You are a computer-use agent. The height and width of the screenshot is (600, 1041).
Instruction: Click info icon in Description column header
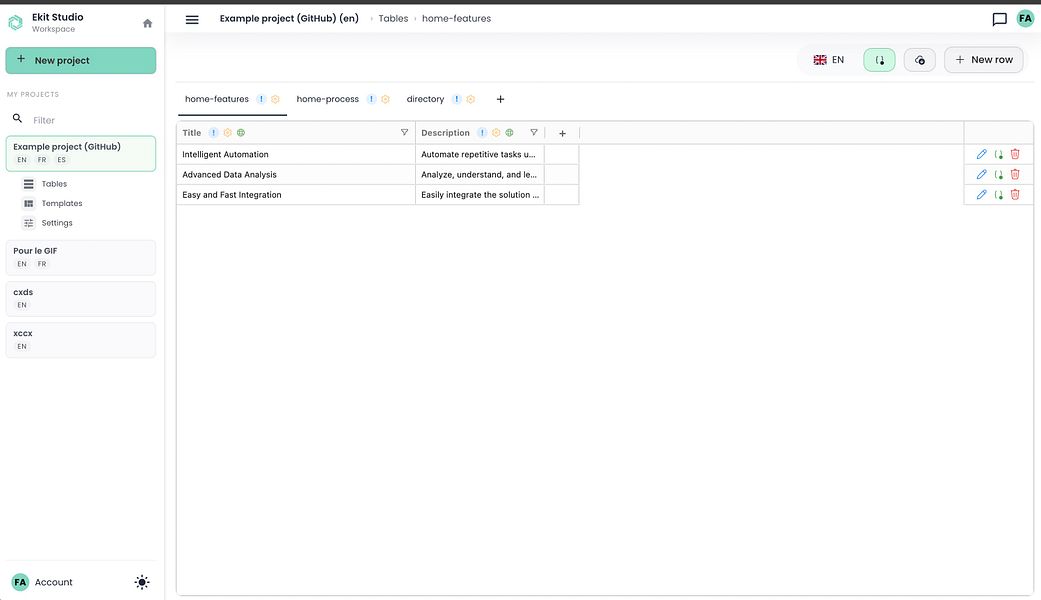[x=482, y=133]
